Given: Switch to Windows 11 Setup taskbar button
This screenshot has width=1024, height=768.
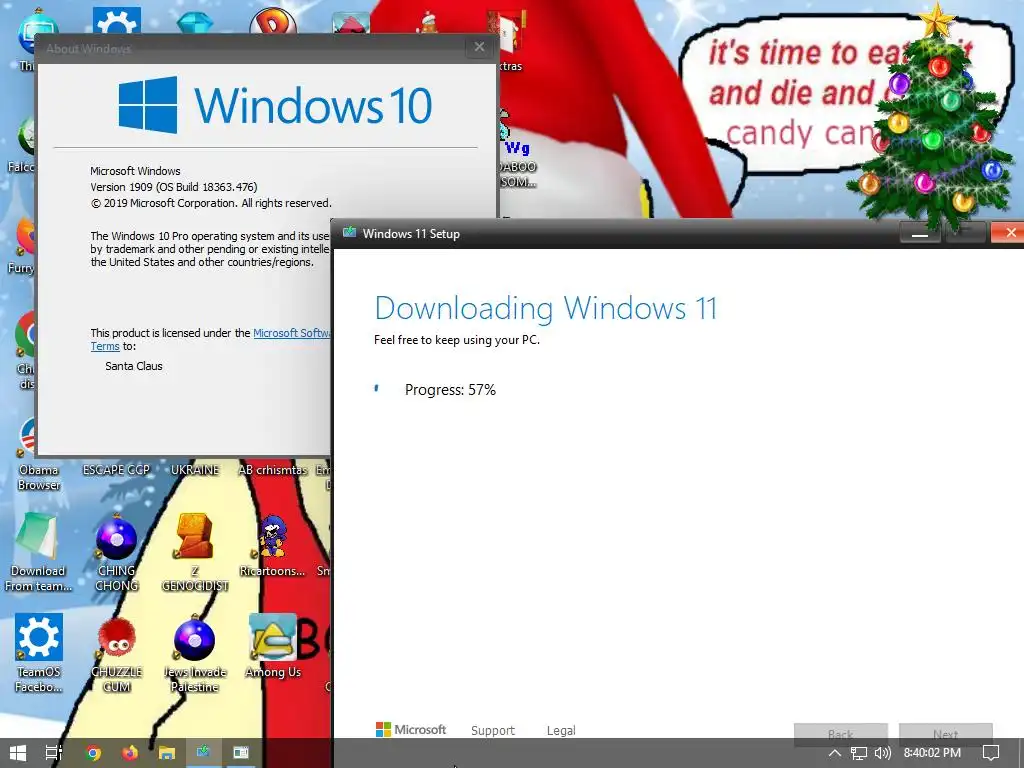Looking at the screenshot, I should point(204,753).
